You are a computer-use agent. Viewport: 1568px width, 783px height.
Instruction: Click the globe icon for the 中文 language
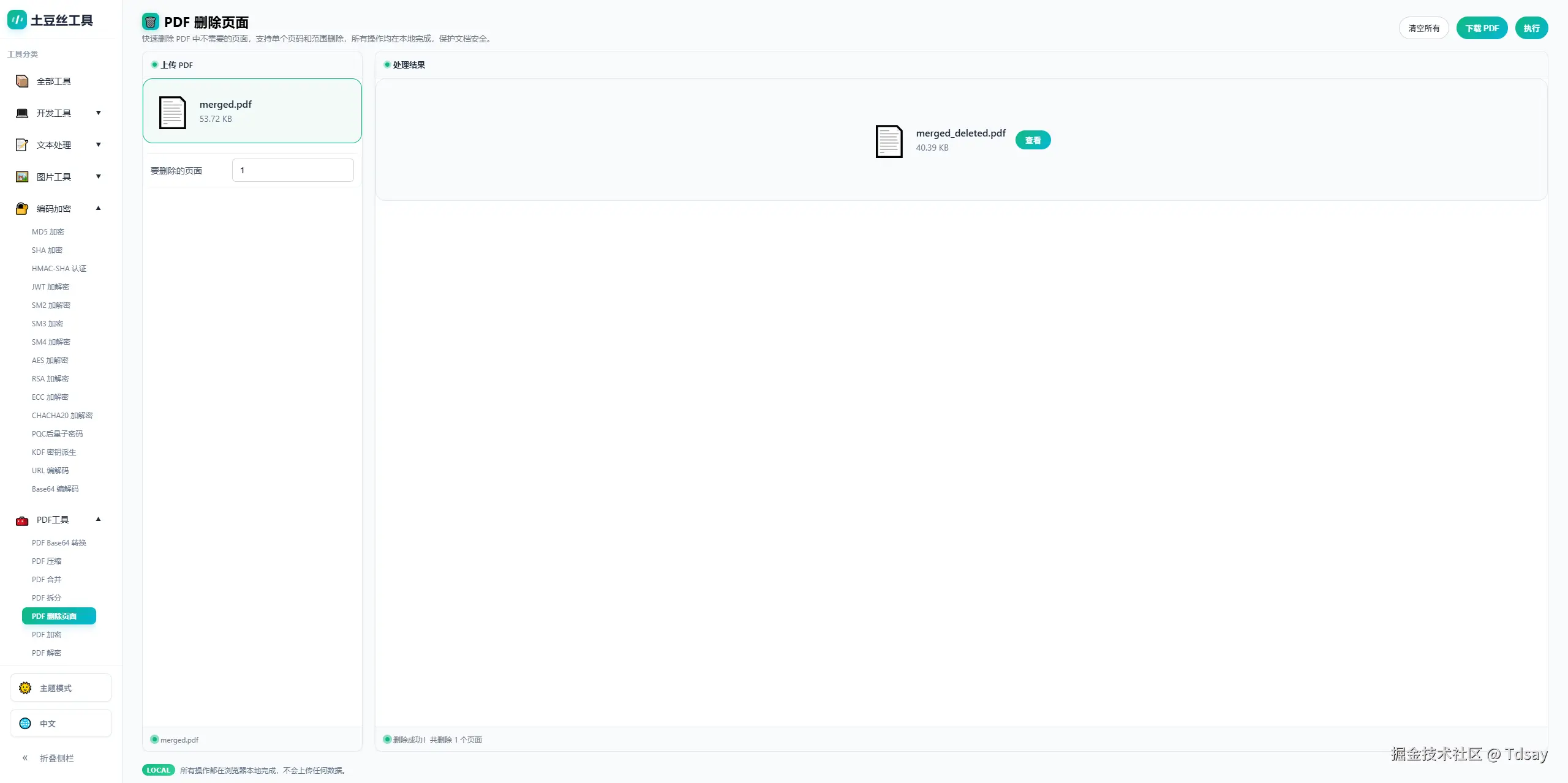click(x=25, y=724)
